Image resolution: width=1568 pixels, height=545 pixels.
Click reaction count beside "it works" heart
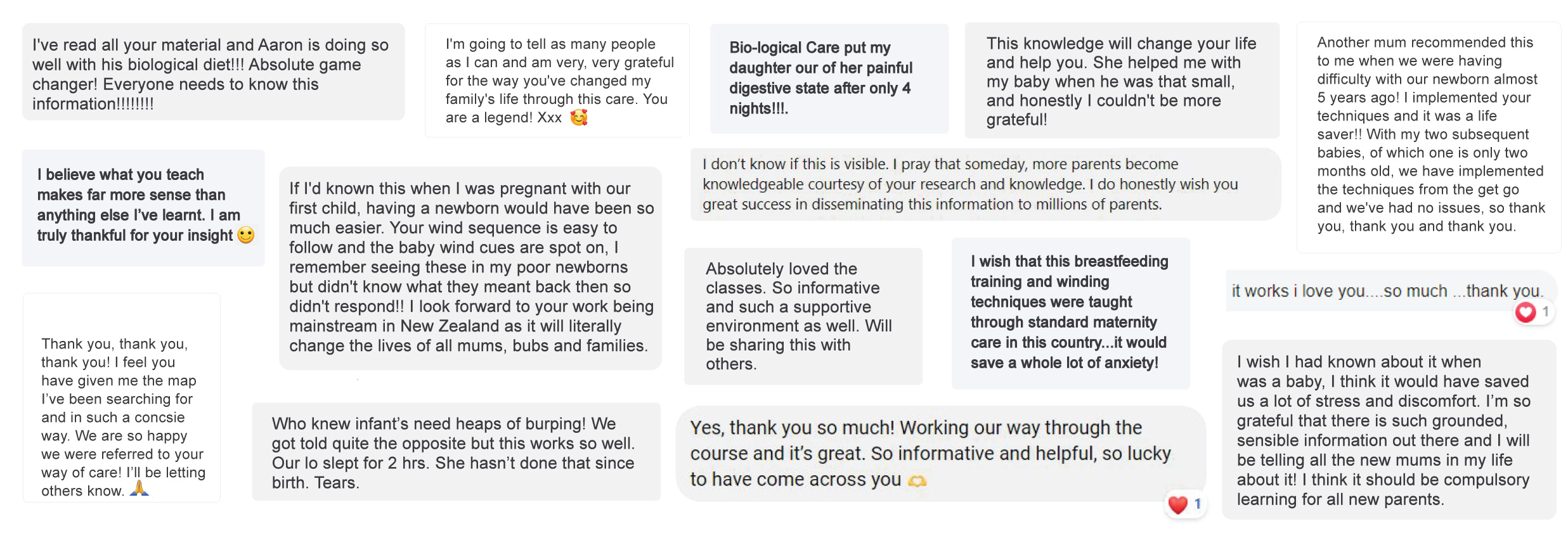[1545, 311]
